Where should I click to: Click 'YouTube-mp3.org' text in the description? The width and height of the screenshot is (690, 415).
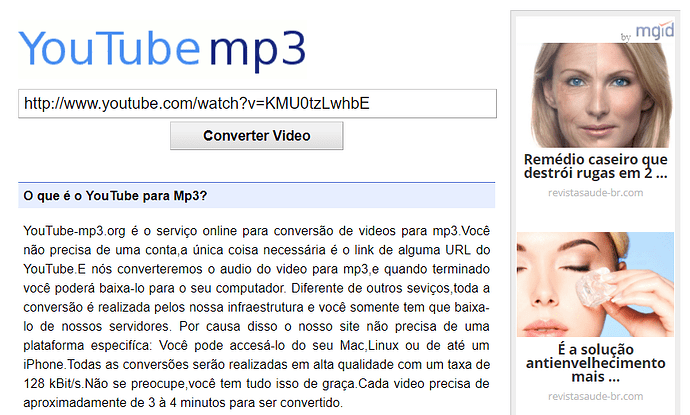[x=74, y=231]
